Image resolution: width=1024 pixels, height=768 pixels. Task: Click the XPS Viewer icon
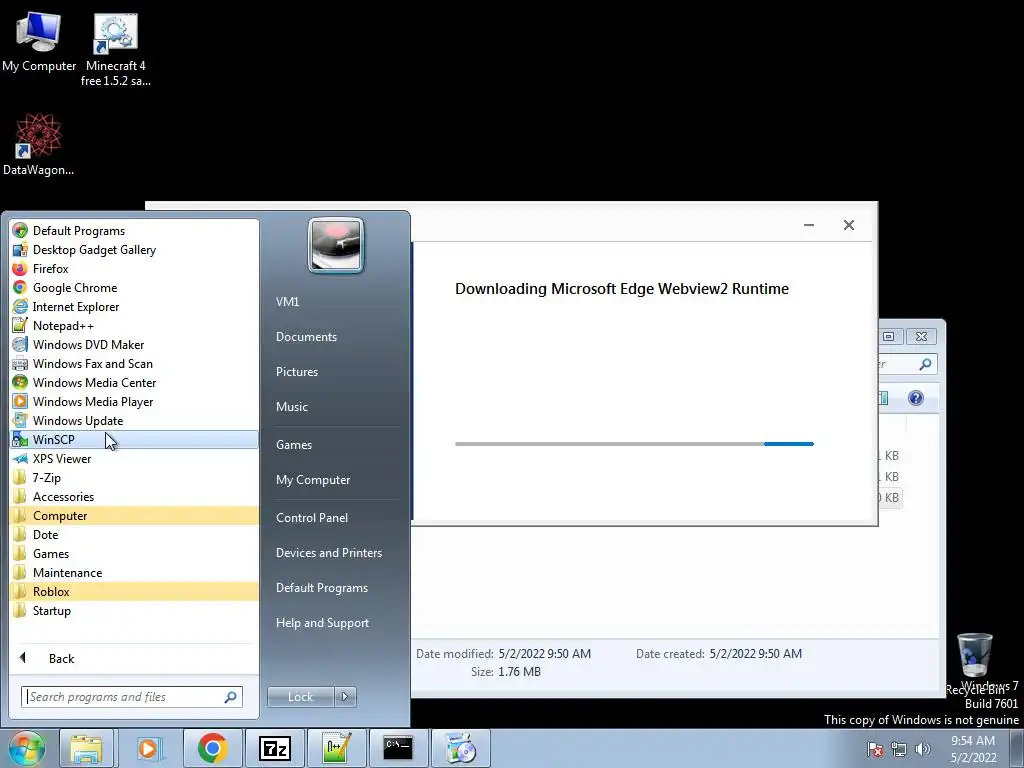click(x=20, y=458)
